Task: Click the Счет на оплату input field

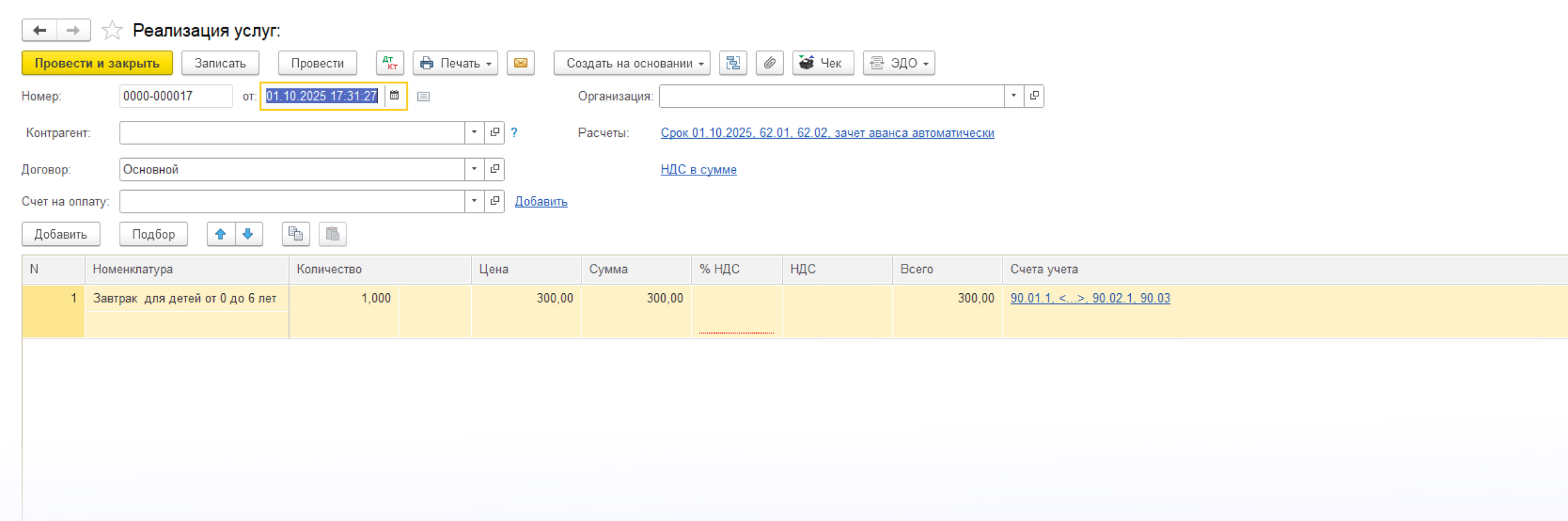Action: [292, 201]
